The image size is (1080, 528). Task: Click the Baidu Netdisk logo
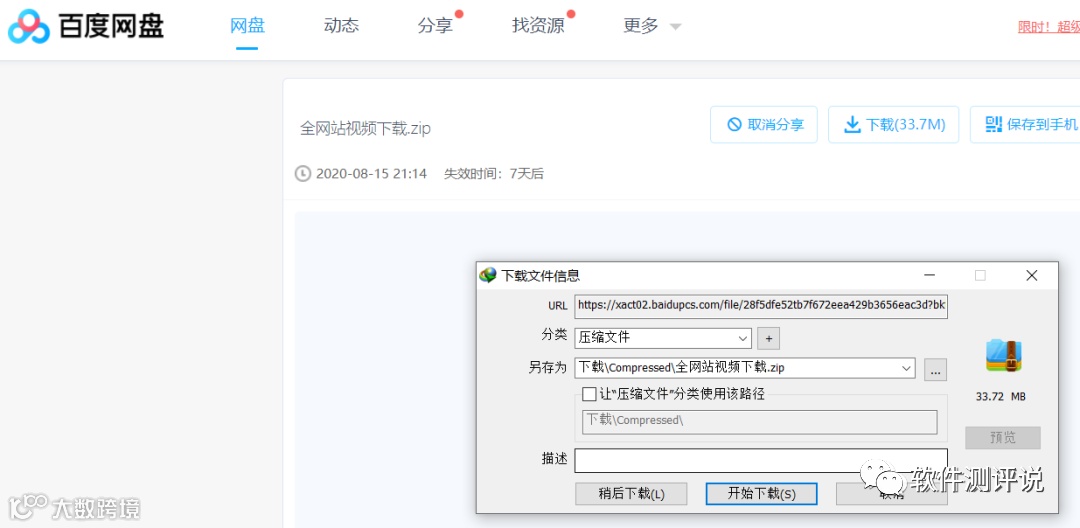[86, 26]
